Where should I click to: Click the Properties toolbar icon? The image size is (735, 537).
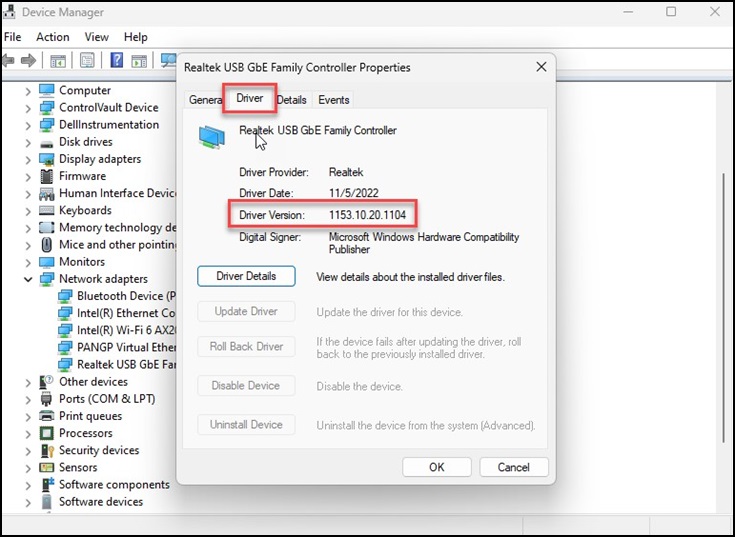click(x=87, y=60)
